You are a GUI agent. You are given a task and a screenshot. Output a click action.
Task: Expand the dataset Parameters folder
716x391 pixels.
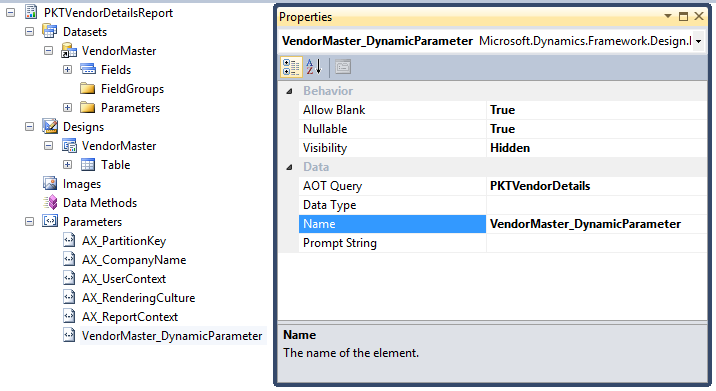pos(68,108)
